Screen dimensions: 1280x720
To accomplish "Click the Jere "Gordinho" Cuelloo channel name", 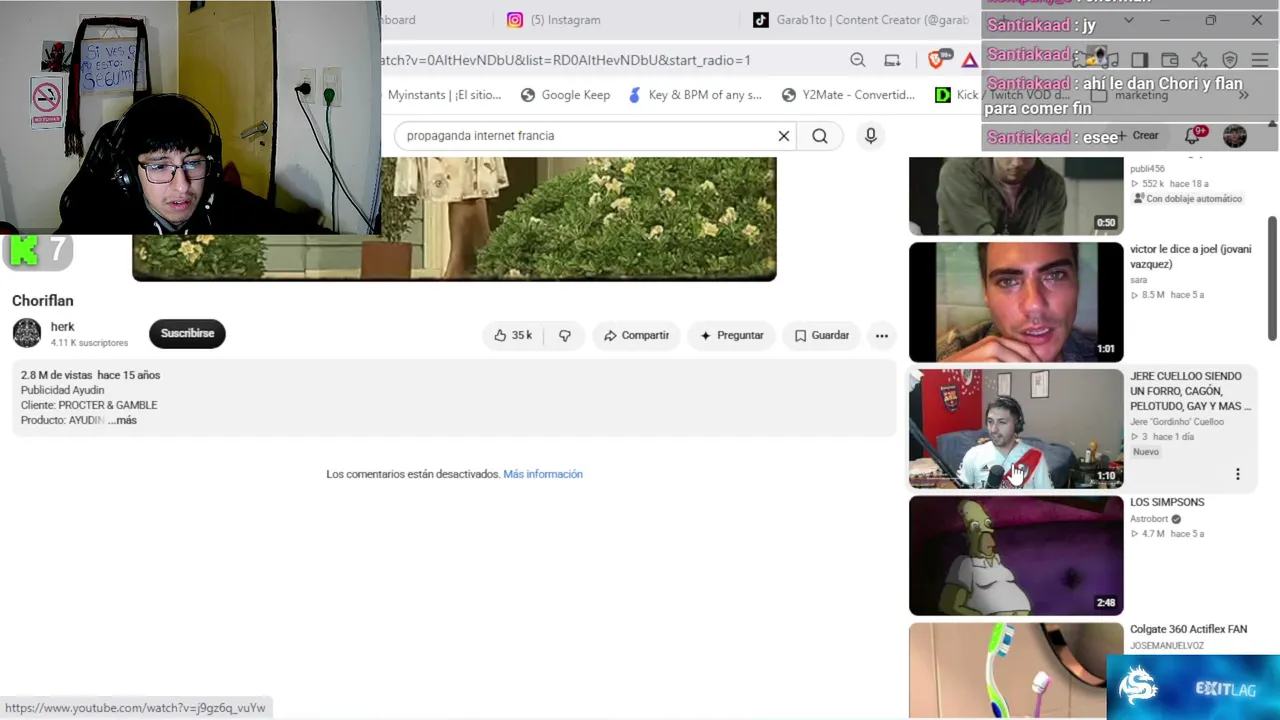I will [1177, 422].
